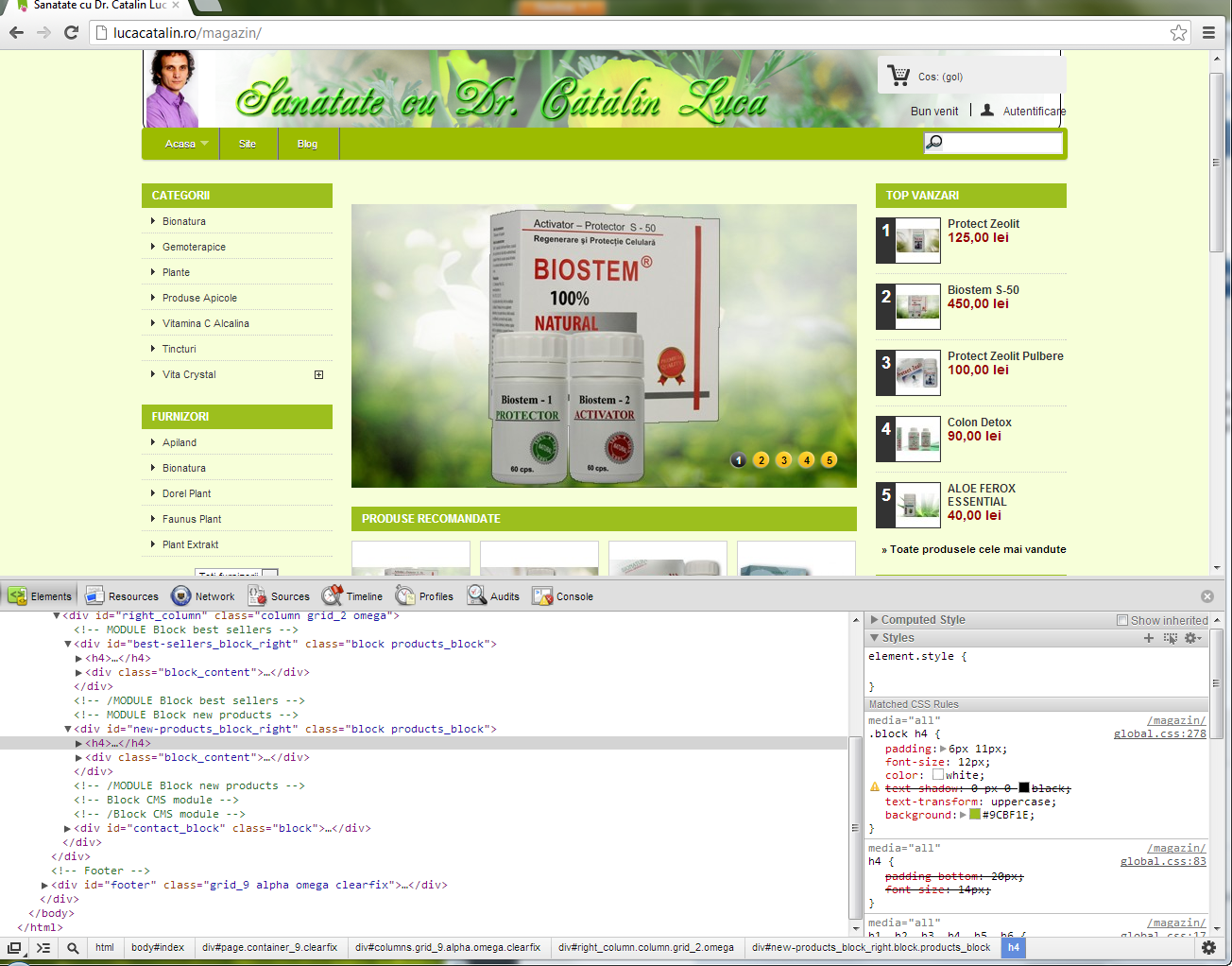Close the Sanatate cu Dr. Catalin Luca tab
Viewport: 1232px width, 966px height.
[x=176, y=6]
